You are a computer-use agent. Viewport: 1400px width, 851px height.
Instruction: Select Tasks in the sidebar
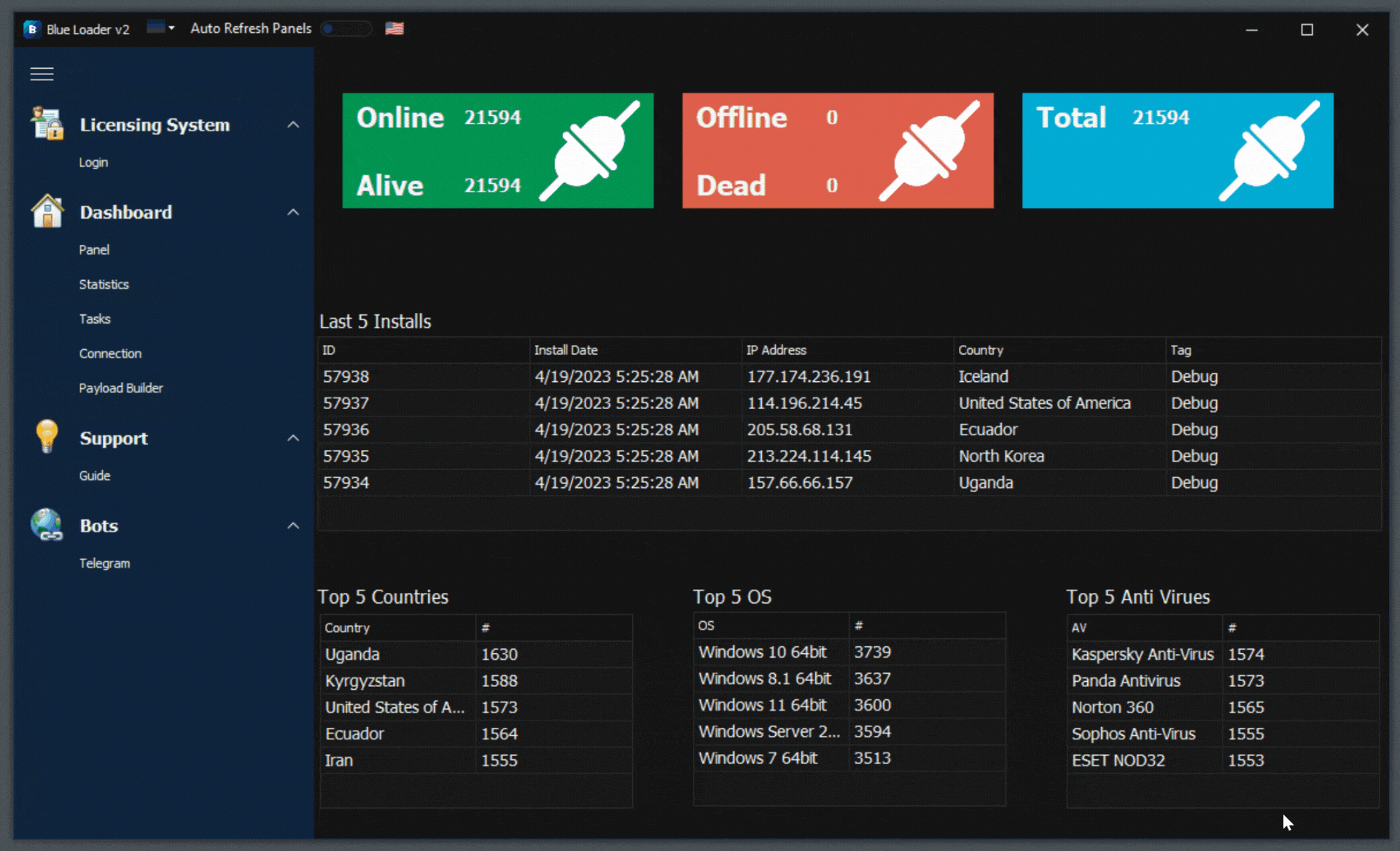pos(95,319)
